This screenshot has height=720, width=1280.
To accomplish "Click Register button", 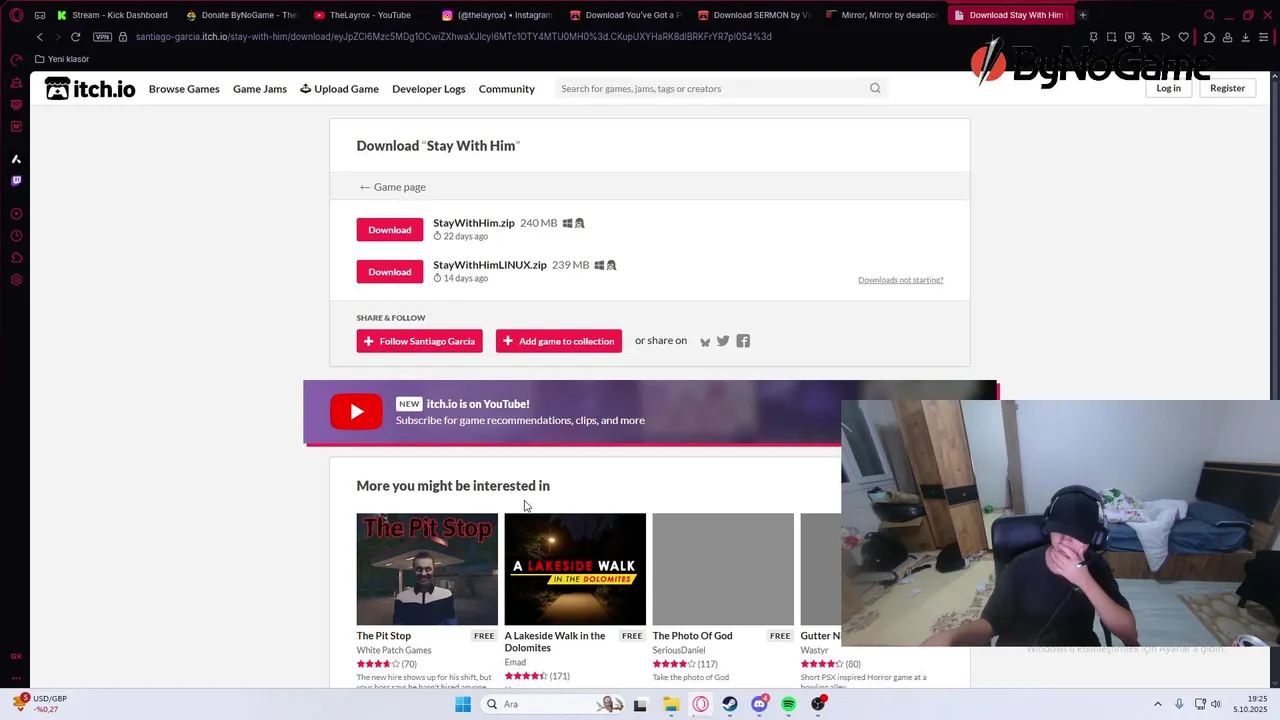I will coord(1227,88).
